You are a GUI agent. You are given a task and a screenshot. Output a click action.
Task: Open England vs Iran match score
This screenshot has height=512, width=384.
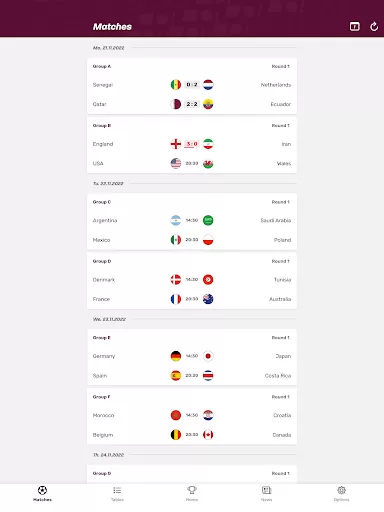pos(192,144)
